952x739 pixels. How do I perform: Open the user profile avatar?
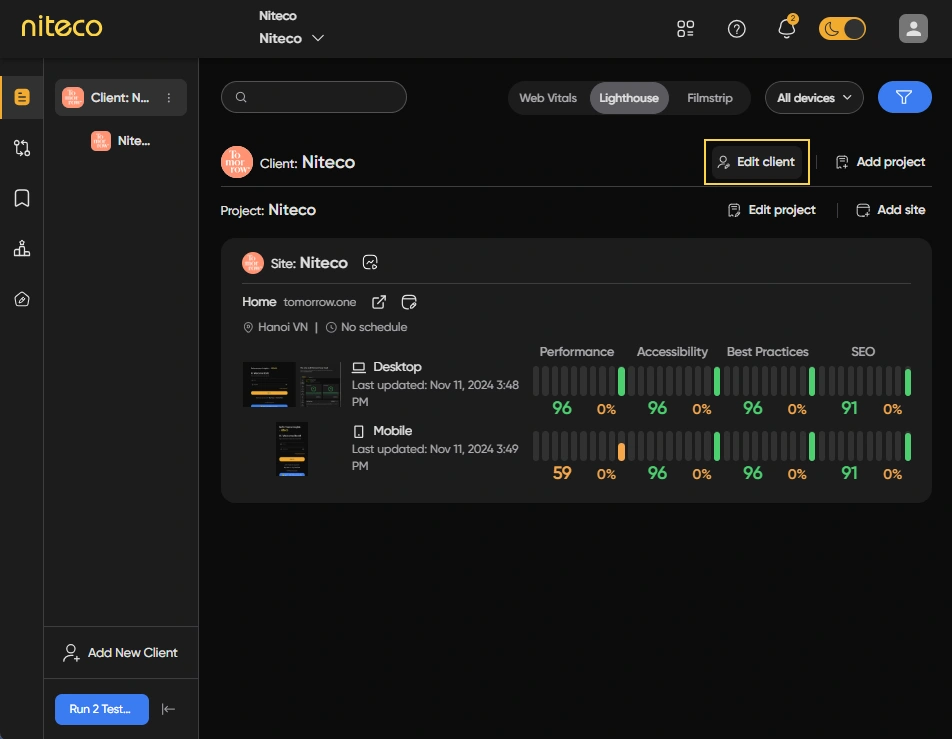click(913, 29)
